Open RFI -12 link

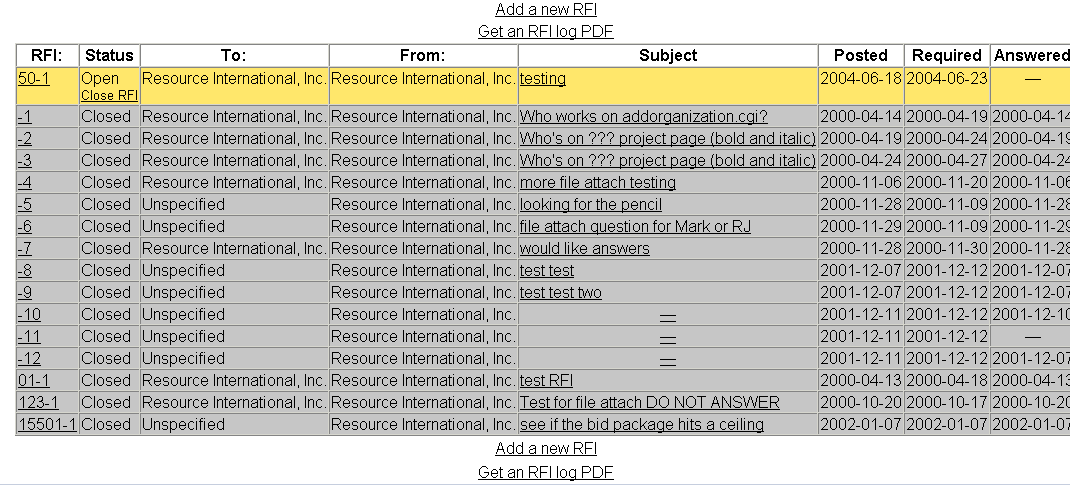(x=29, y=358)
